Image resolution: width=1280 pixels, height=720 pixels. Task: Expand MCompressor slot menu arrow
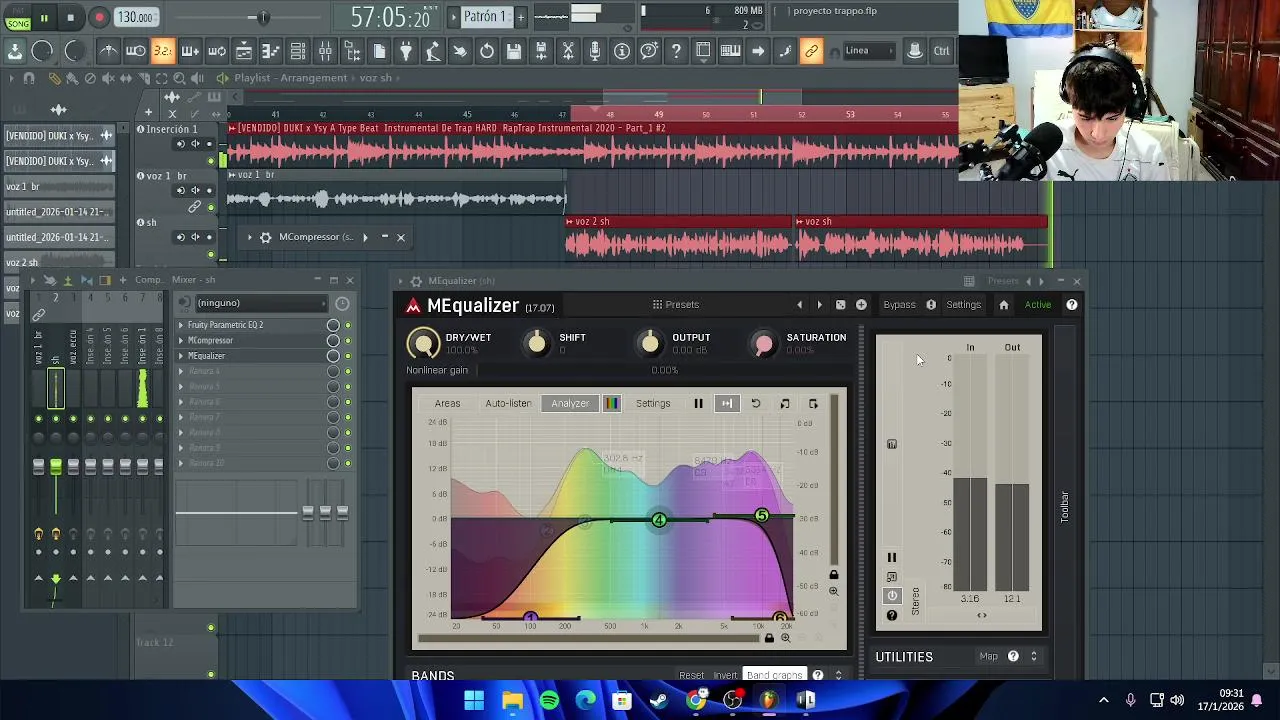coord(181,340)
